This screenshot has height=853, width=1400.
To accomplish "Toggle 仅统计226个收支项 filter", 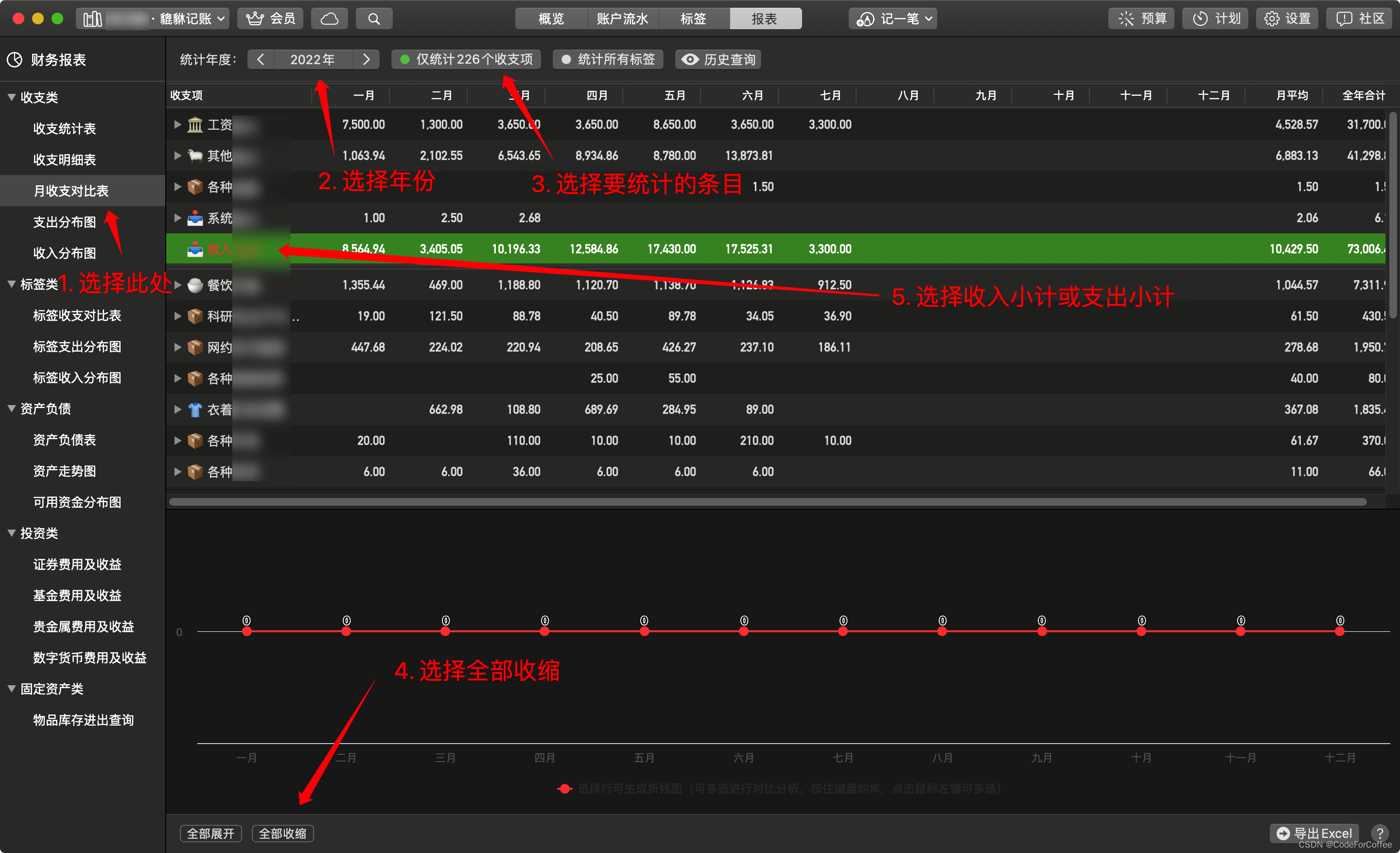I will tap(466, 60).
